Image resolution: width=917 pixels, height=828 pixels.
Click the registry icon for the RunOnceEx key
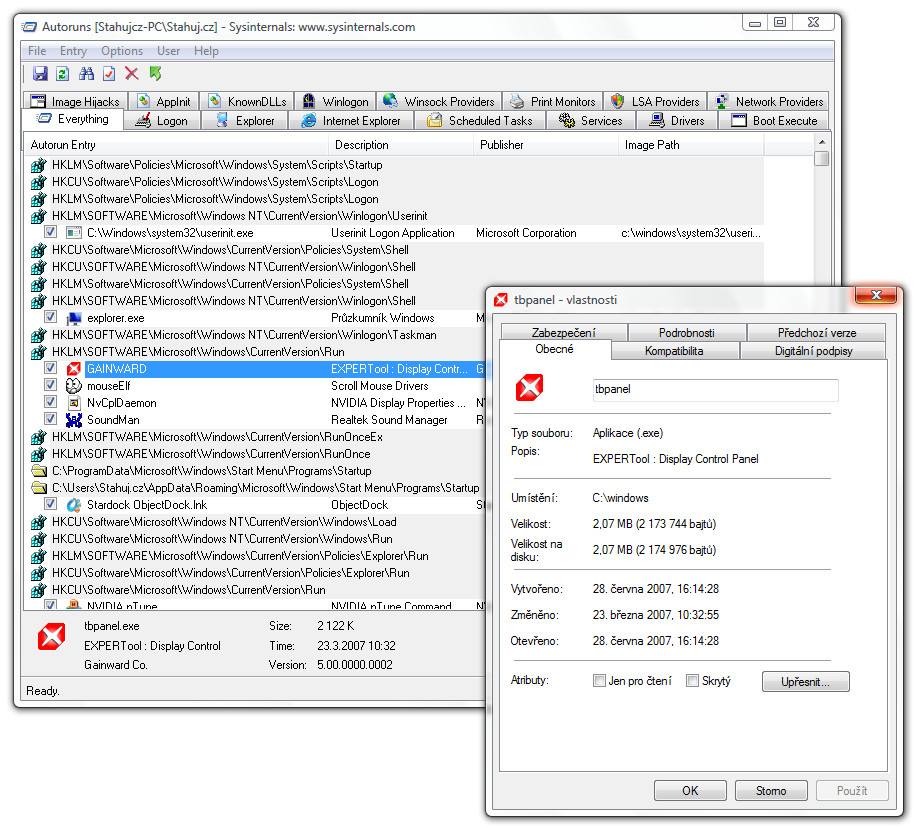point(39,437)
